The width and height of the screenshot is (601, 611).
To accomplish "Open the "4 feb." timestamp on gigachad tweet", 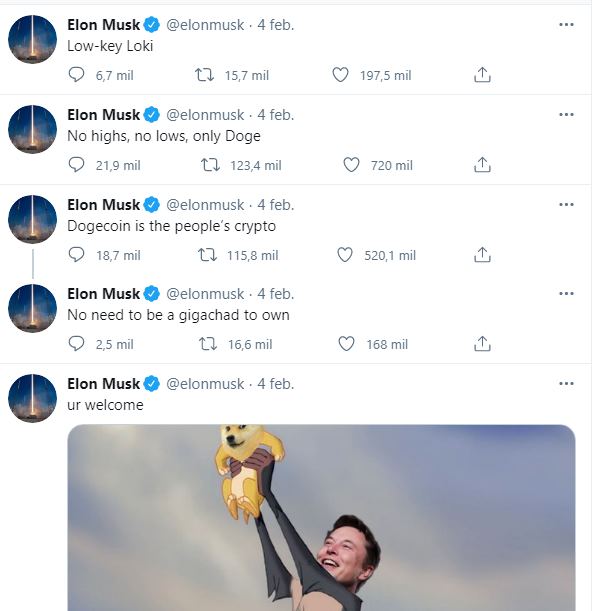I will [x=276, y=293].
